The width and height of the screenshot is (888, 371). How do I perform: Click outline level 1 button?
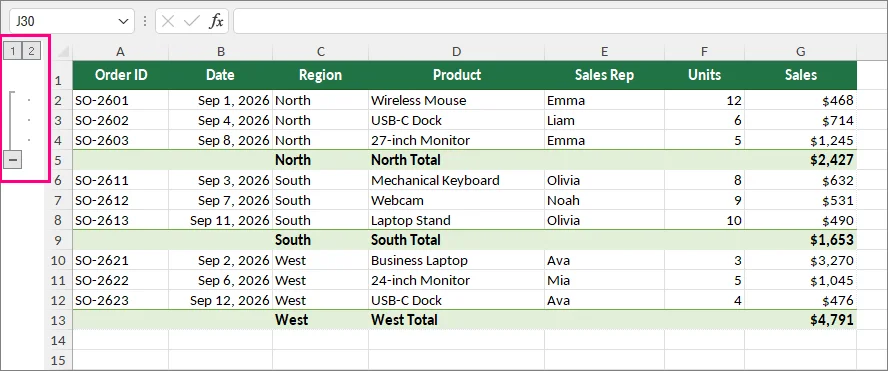[12, 51]
